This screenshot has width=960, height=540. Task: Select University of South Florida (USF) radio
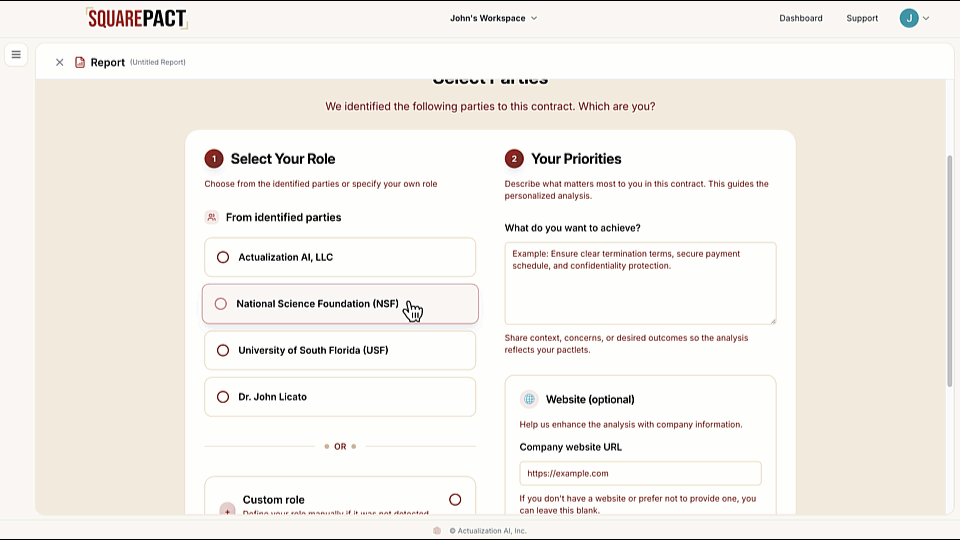[223, 350]
